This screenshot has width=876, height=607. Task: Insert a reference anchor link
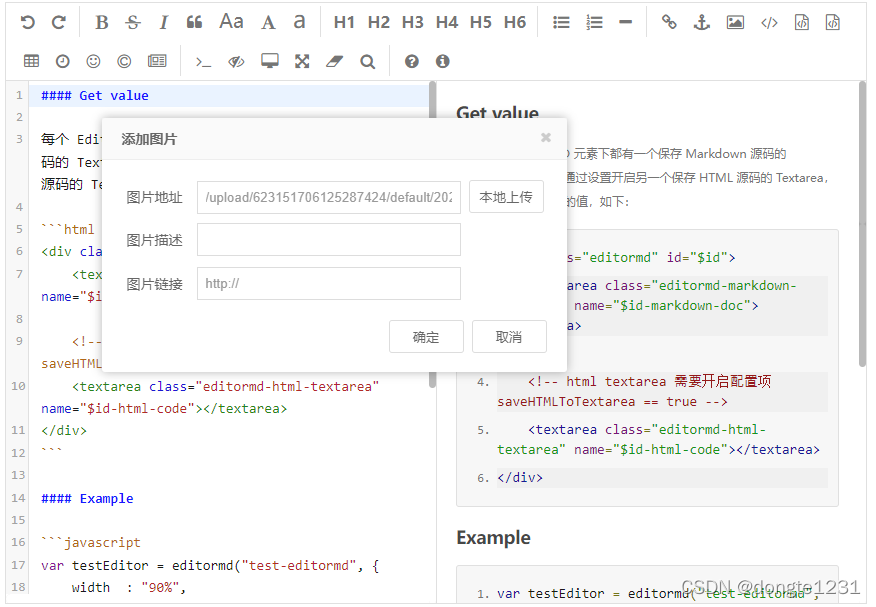(x=701, y=22)
